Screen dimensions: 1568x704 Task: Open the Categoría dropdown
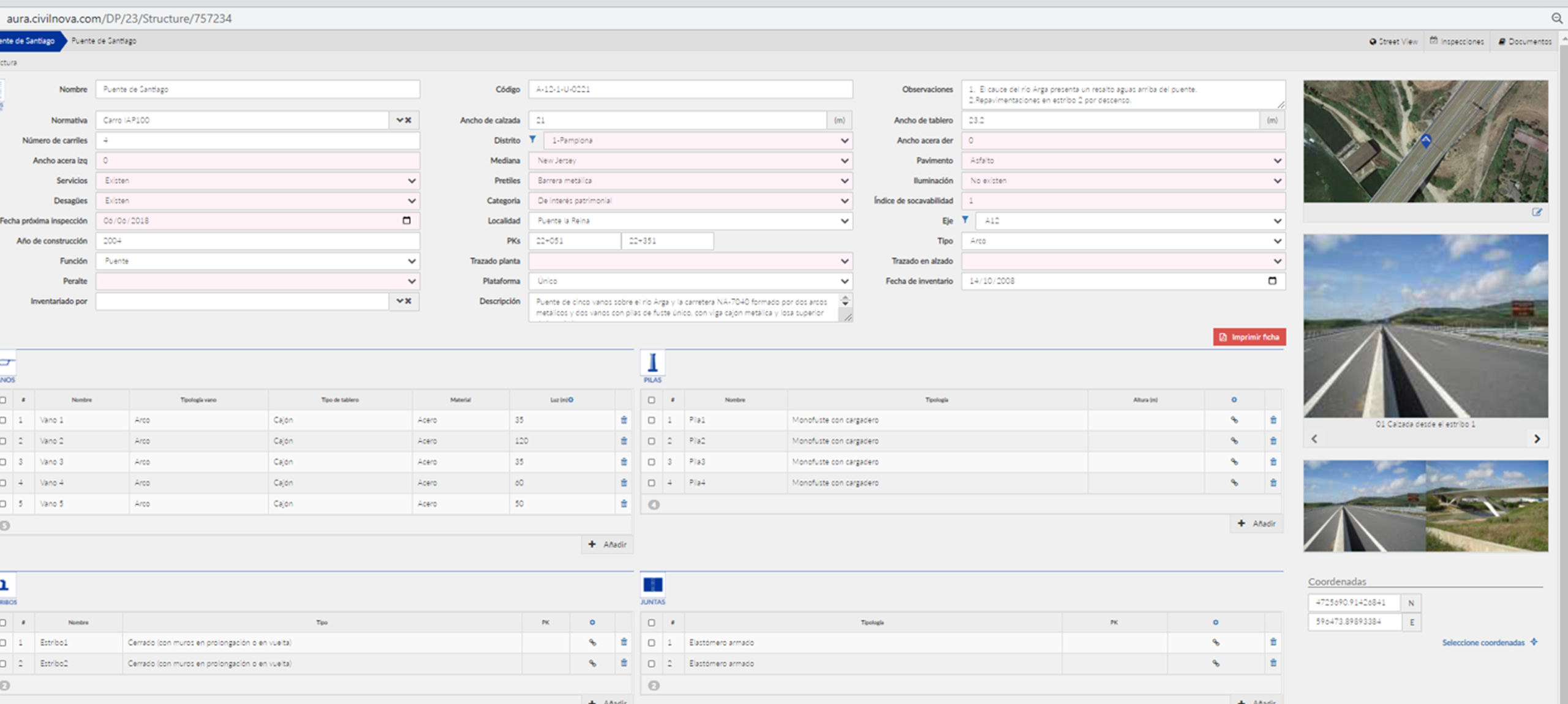tap(691, 201)
